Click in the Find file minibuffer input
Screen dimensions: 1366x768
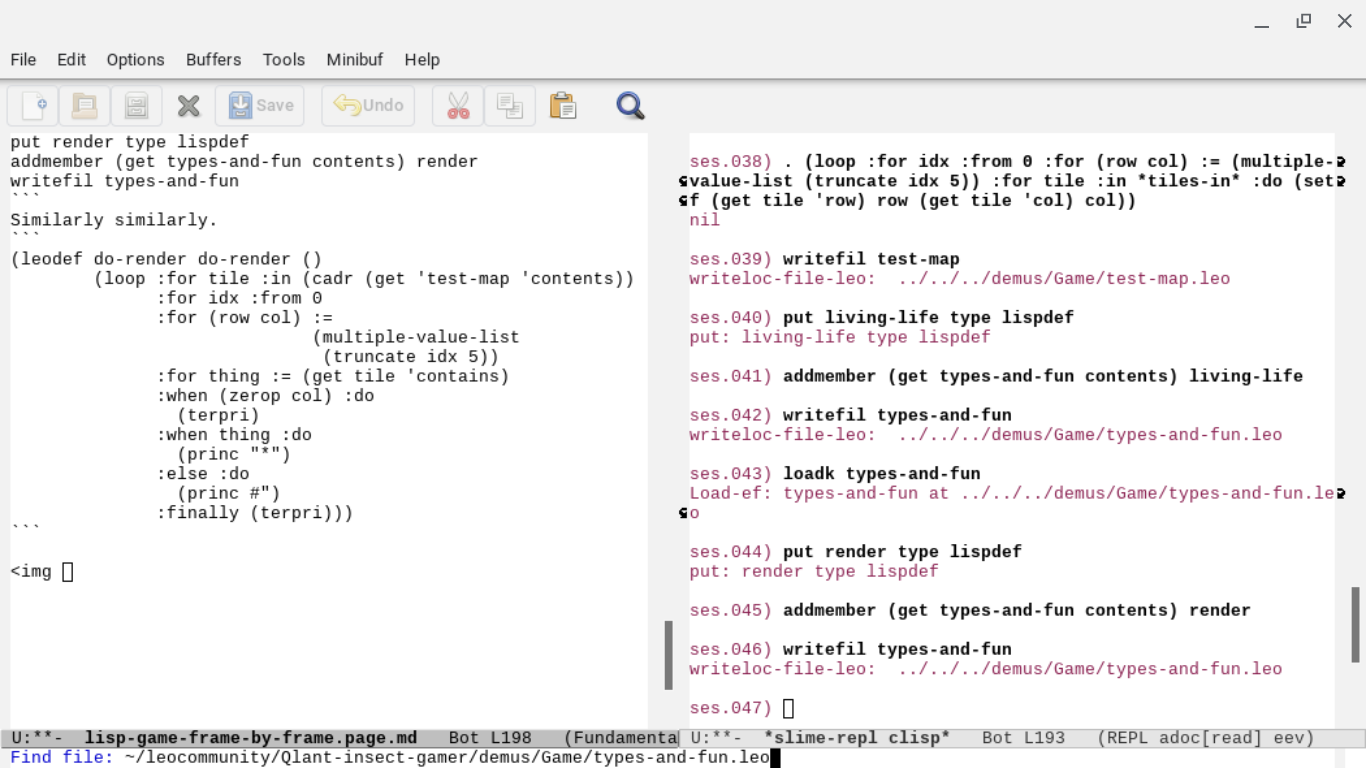pyautogui.click(x=450, y=758)
